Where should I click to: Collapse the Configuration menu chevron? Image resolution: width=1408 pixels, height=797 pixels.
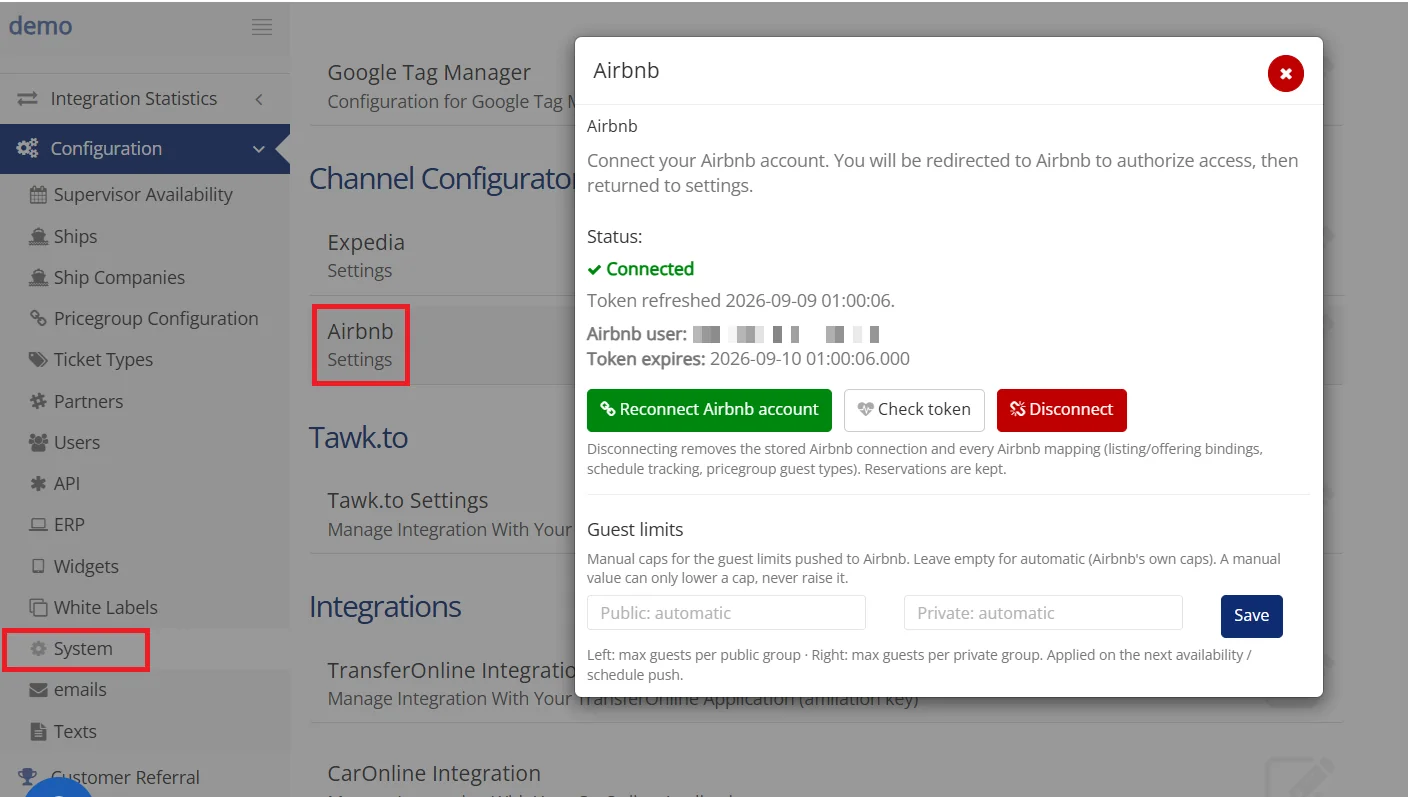(259, 150)
